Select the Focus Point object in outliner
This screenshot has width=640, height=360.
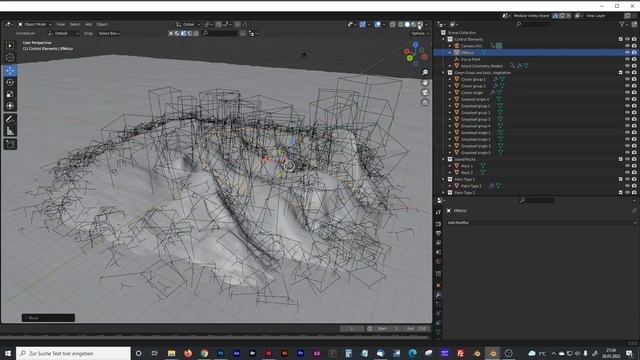(471, 59)
